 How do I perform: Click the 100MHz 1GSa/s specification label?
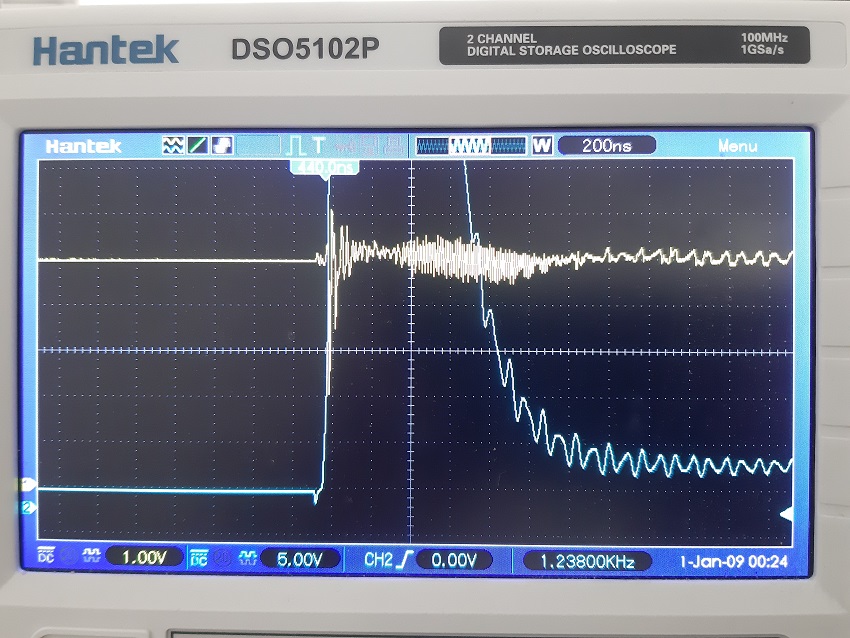[763, 44]
